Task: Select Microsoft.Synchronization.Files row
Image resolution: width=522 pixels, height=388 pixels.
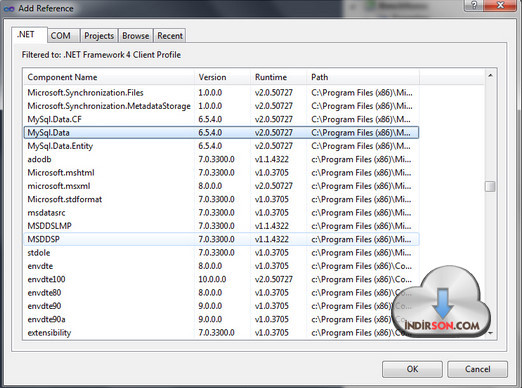Action: (x=221, y=93)
